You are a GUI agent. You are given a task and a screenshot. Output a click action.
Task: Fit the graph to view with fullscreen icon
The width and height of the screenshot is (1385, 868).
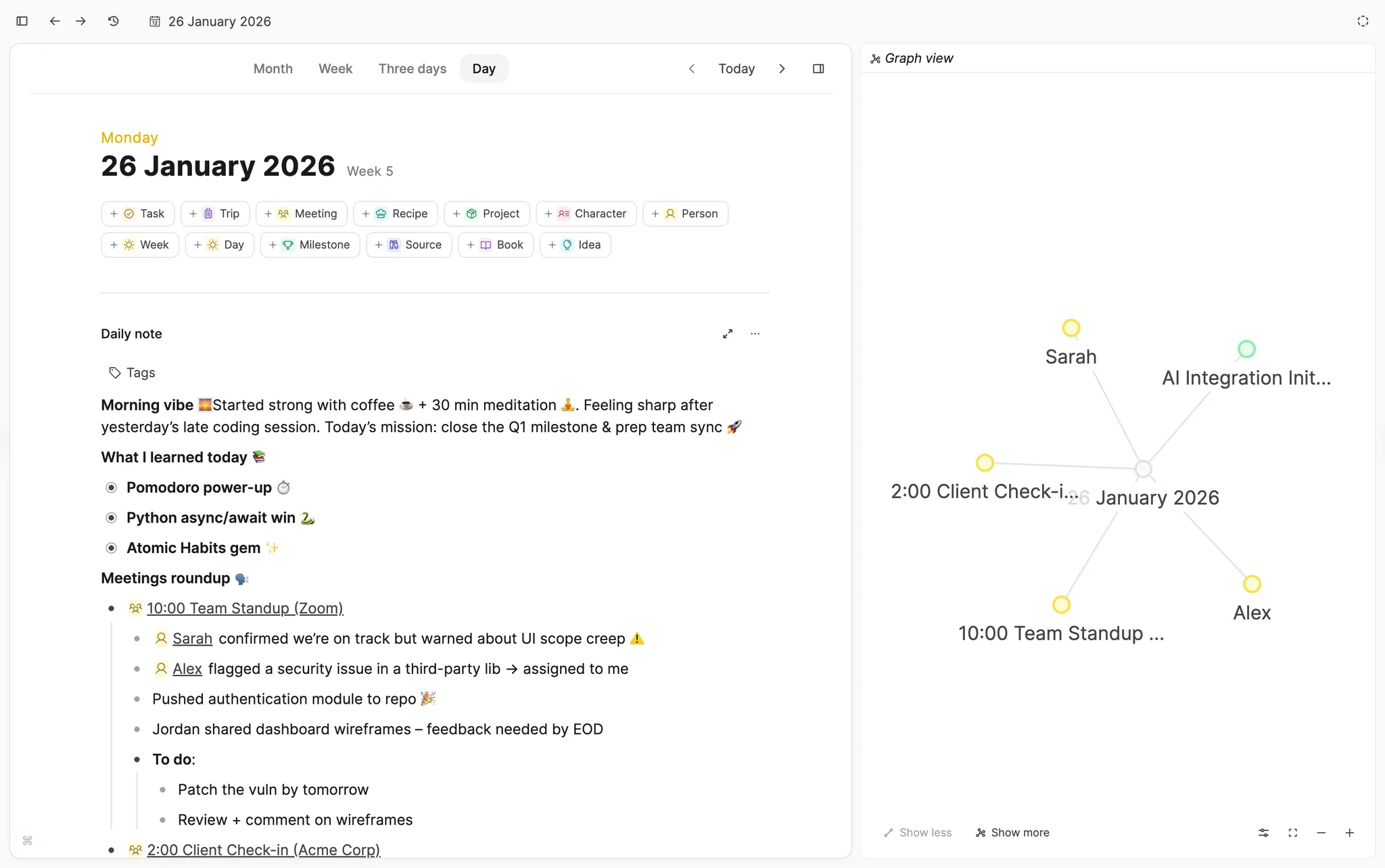pyautogui.click(x=1292, y=832)
